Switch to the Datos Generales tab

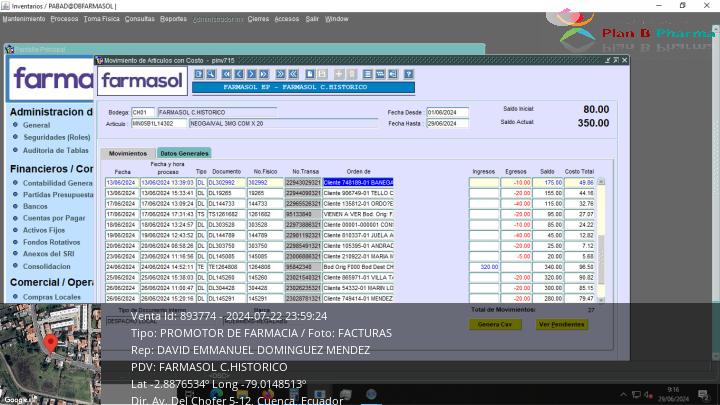coord(184,153)
